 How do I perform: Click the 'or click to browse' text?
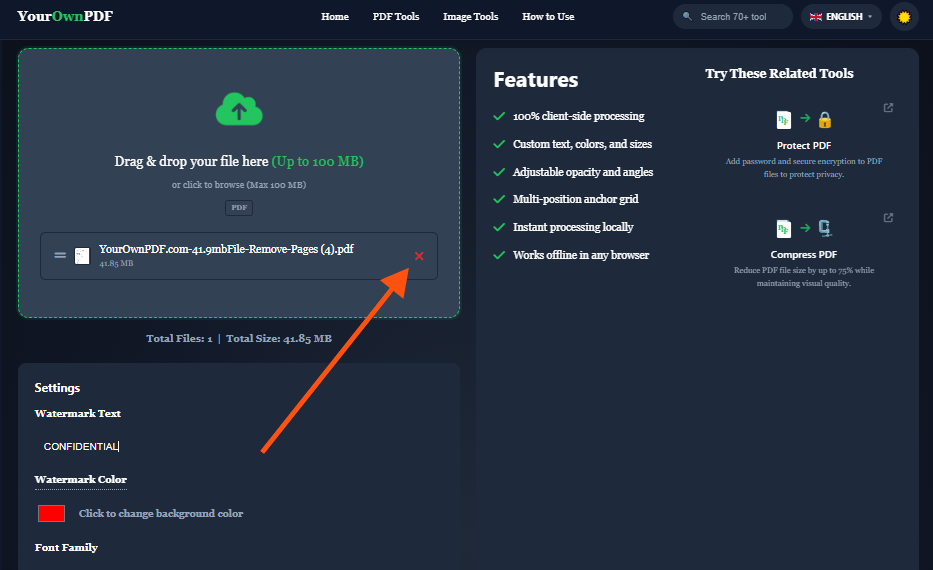click(x=239, y=184)
